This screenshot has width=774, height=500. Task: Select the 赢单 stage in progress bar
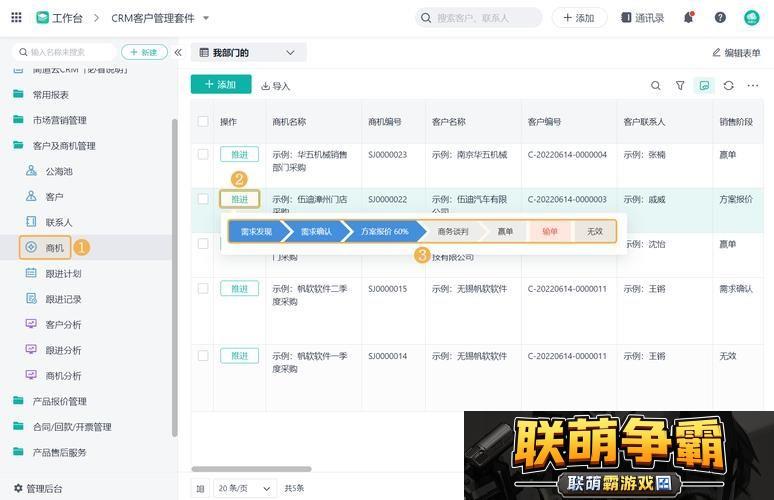click(x=505, y=231)
